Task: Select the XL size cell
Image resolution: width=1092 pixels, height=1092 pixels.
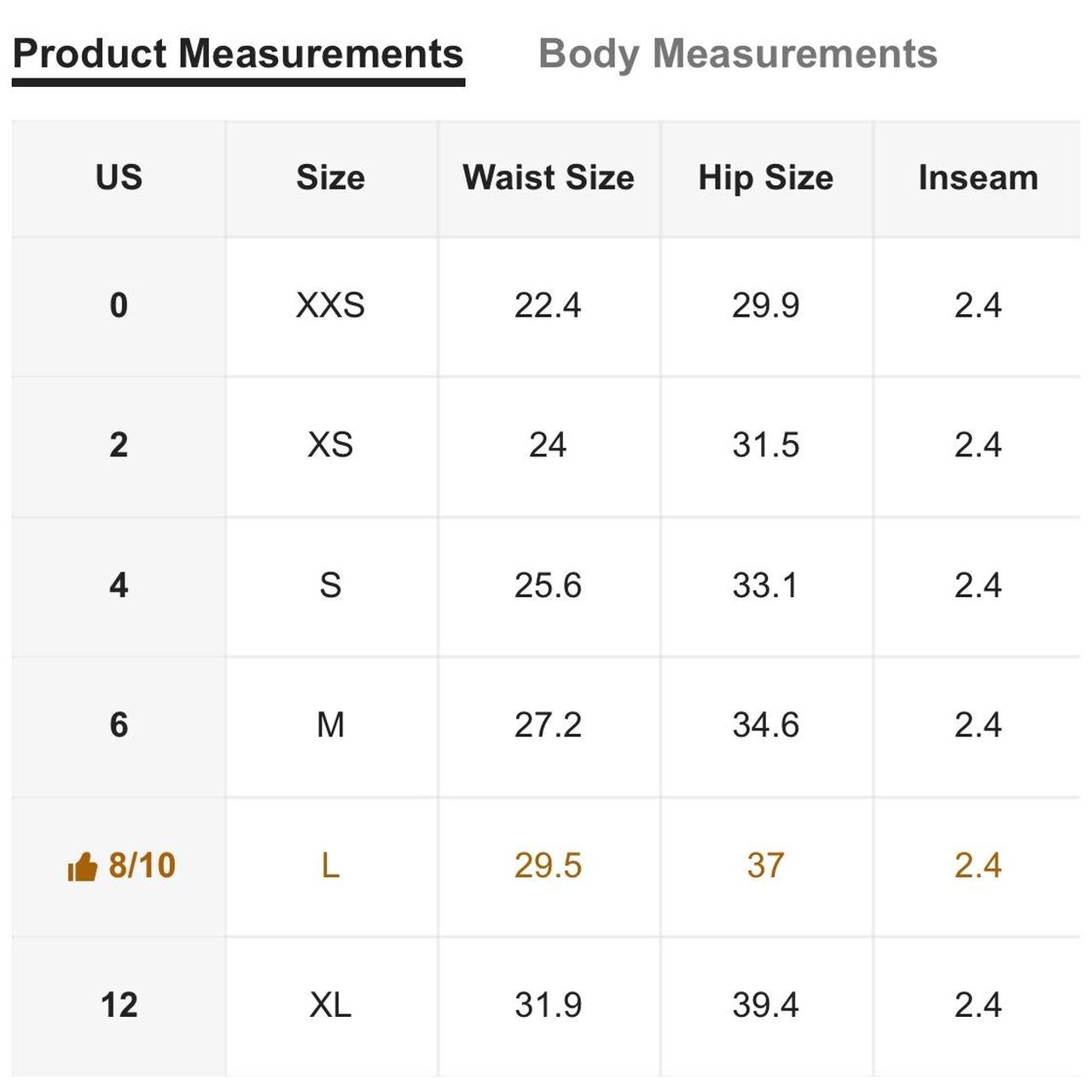Action: click(331, 1005)
